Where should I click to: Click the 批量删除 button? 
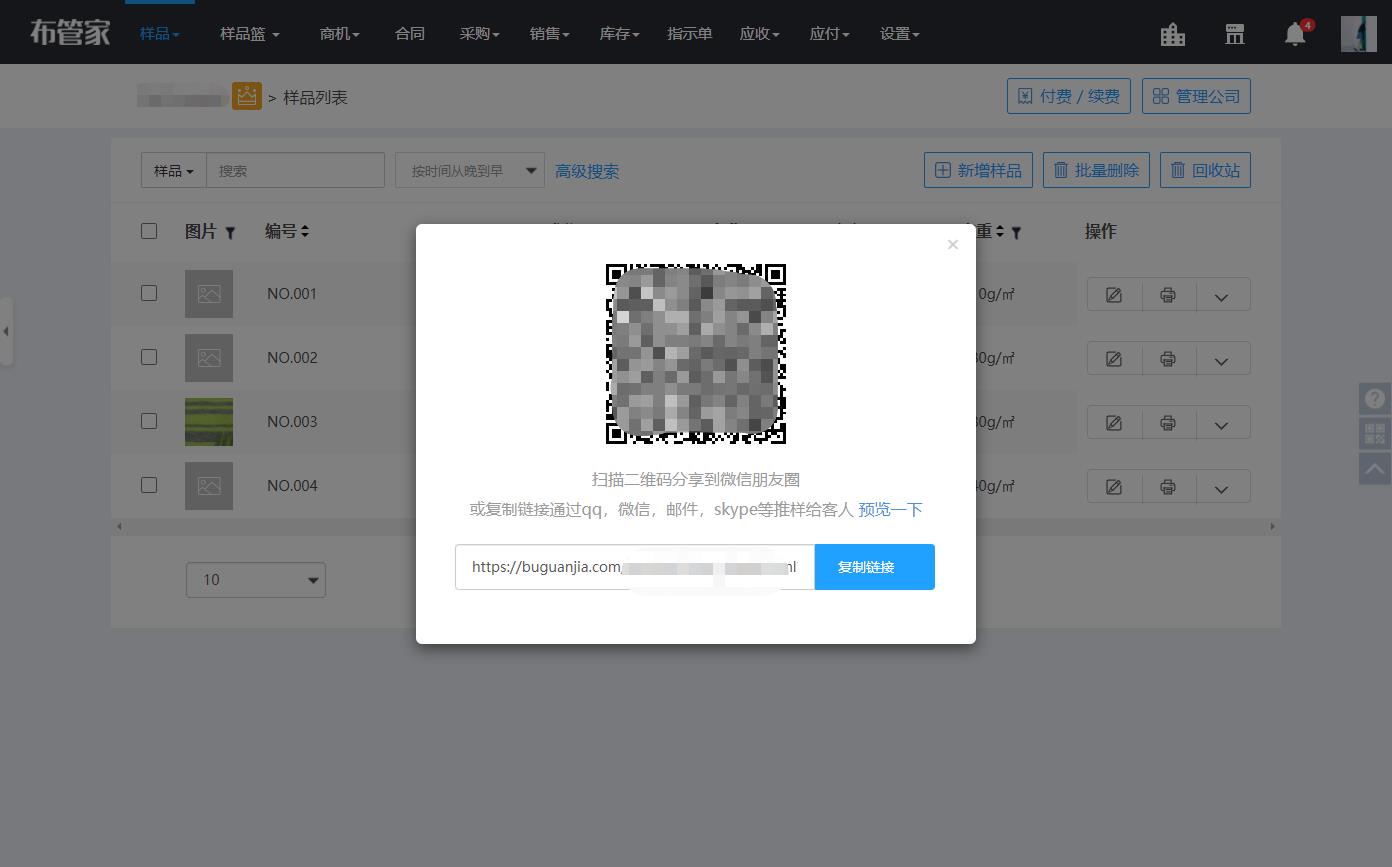coord(1097,170)
